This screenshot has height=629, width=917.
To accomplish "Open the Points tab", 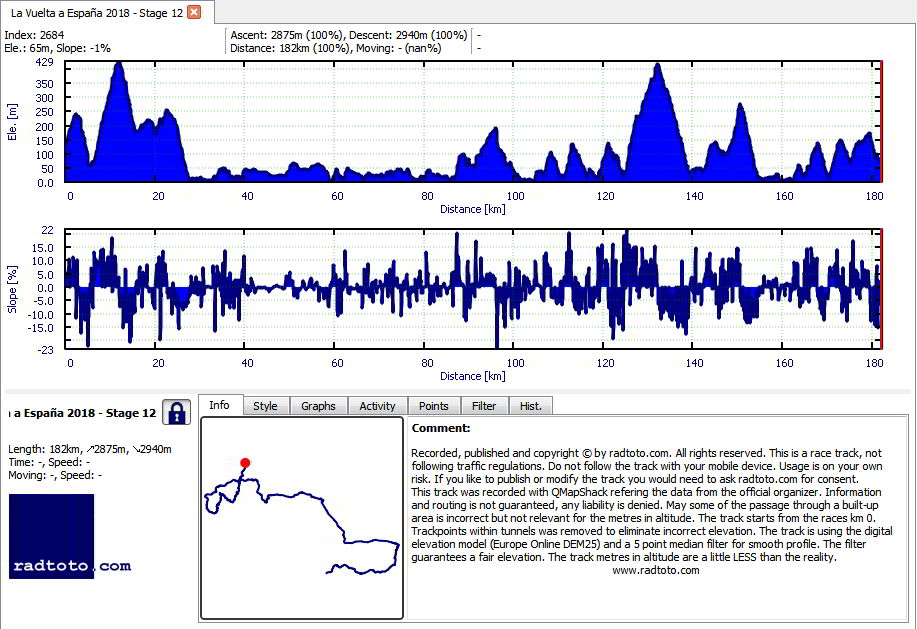I will tap(433, 406).
